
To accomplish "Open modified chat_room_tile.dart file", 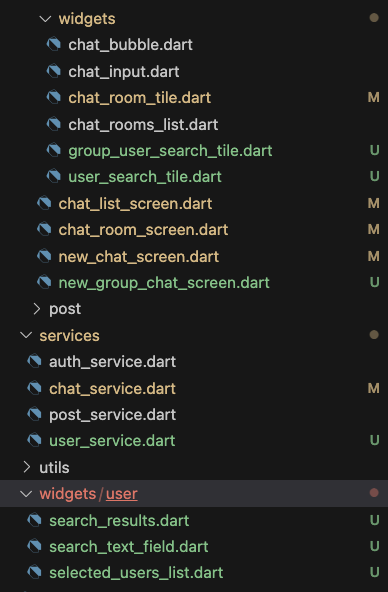I will (x=139, y=98).
